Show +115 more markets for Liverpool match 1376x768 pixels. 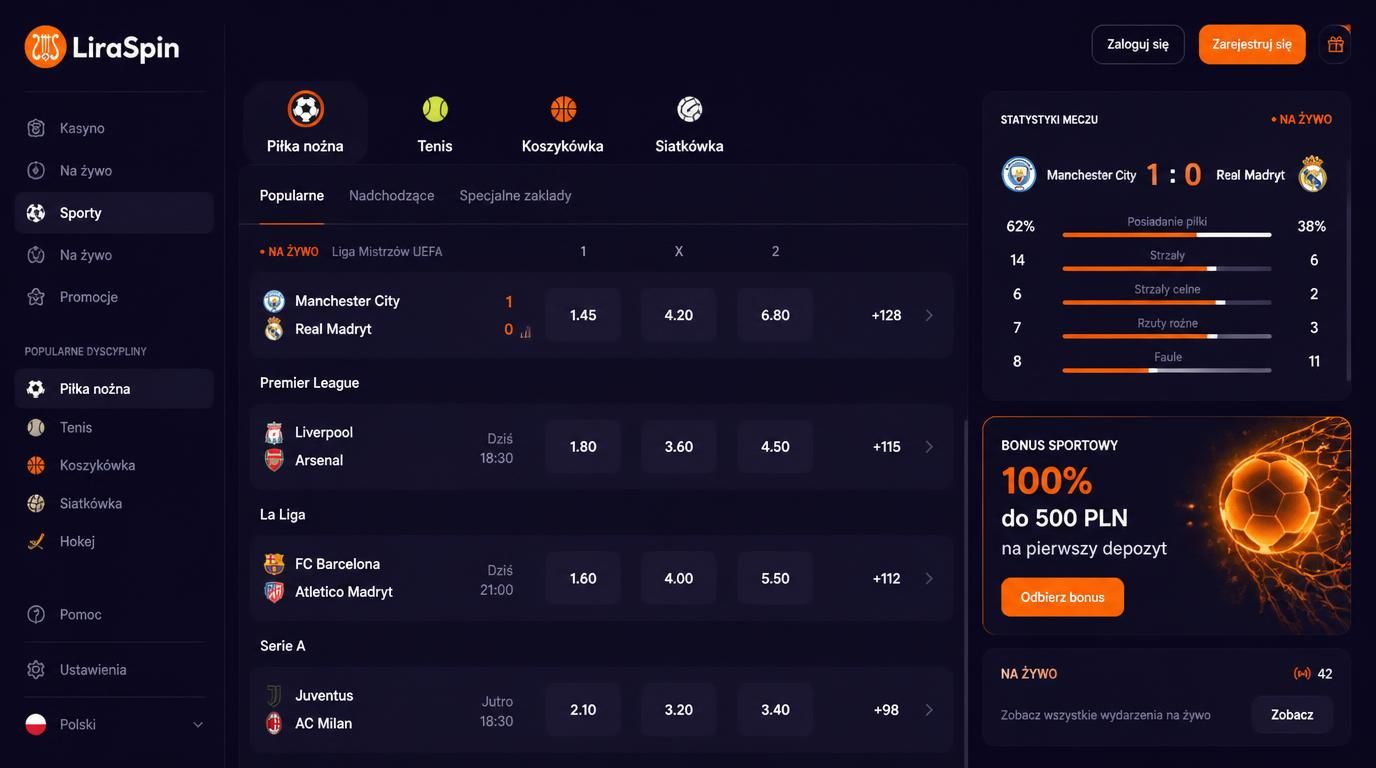click(x=886, y=447)
